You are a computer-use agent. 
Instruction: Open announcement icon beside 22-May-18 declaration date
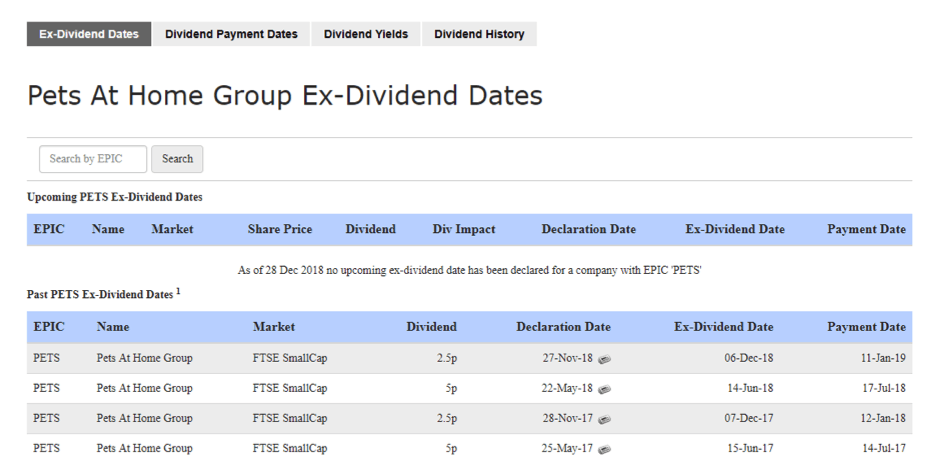[604, 390]
